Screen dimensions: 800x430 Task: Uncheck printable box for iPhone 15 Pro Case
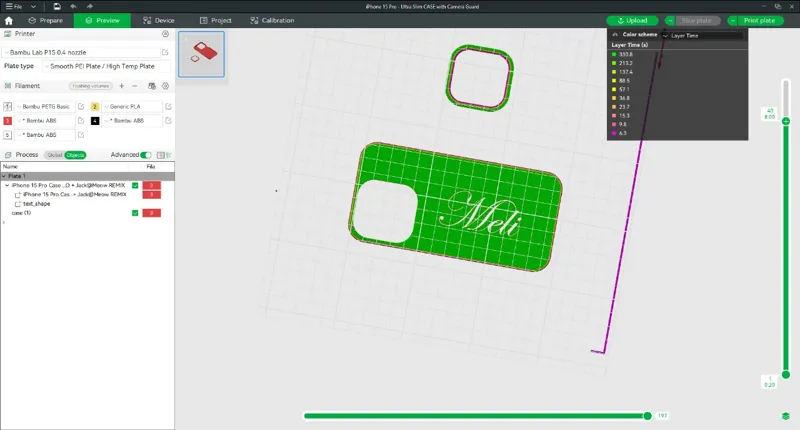pyautogui.click(x=135, y=186)
